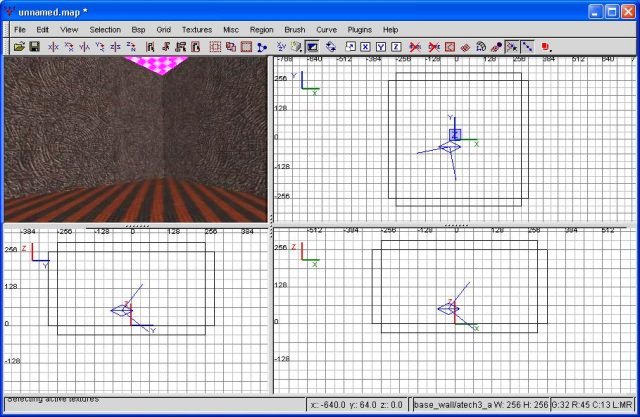Screen dimensions: 640x417
Task: Click the blue Z marker box in top view
Action: [455, 135]
